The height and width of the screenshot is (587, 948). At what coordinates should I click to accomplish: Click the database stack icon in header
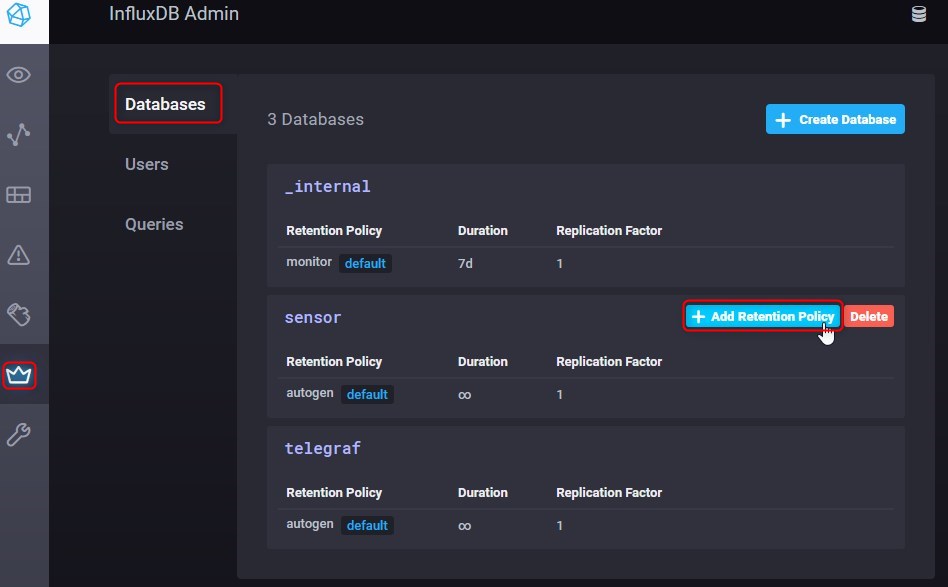[918, 14]
